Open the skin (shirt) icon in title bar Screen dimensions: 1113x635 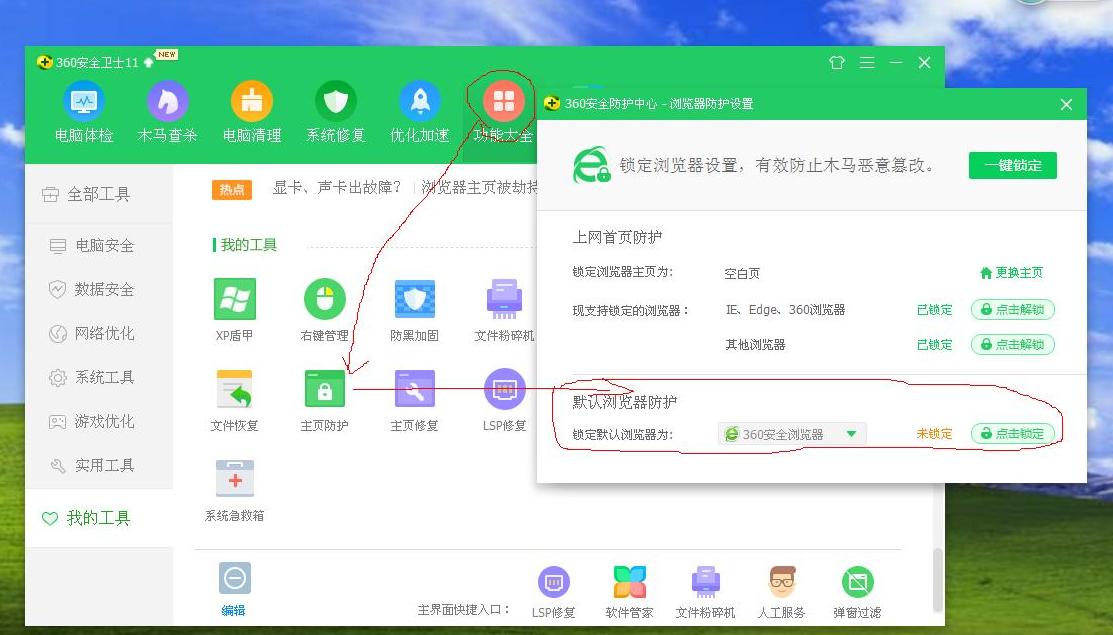click(837, 62)
